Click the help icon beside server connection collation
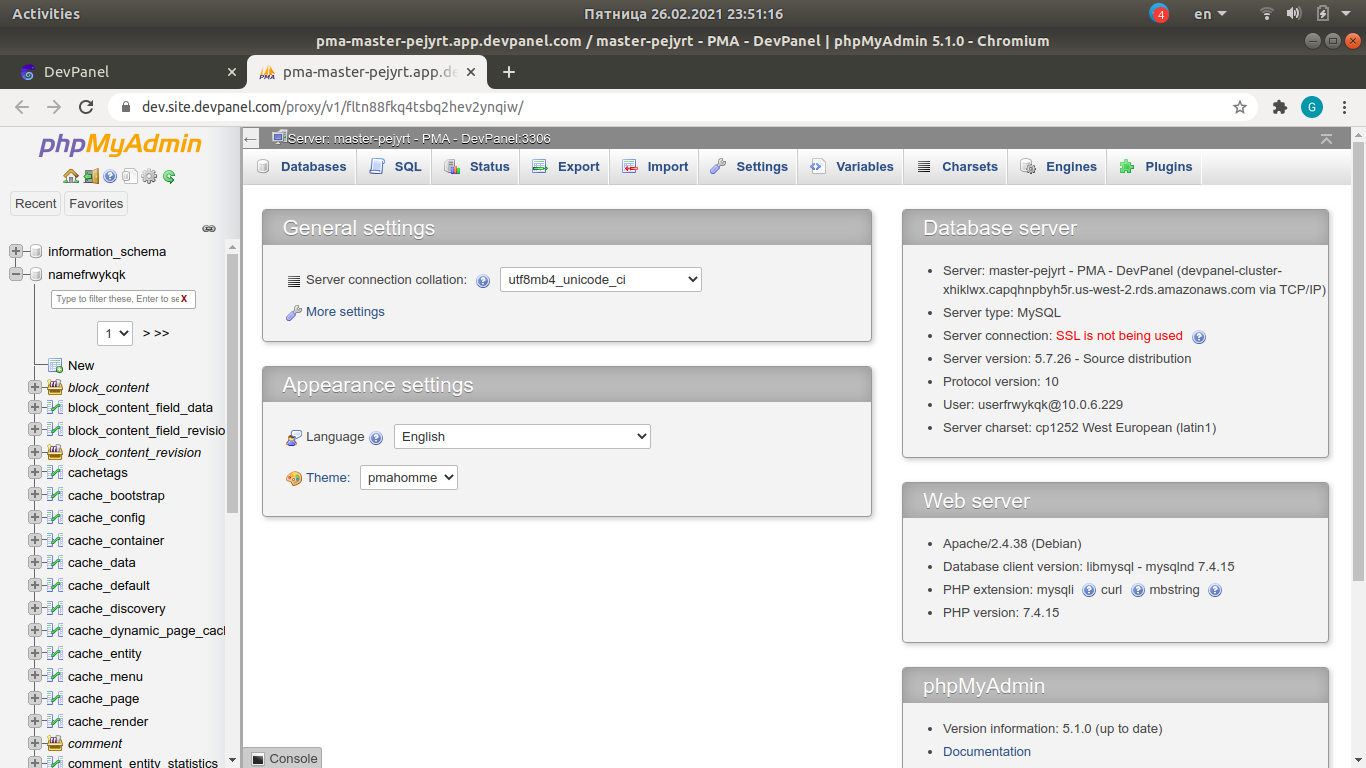 (483, 280)
